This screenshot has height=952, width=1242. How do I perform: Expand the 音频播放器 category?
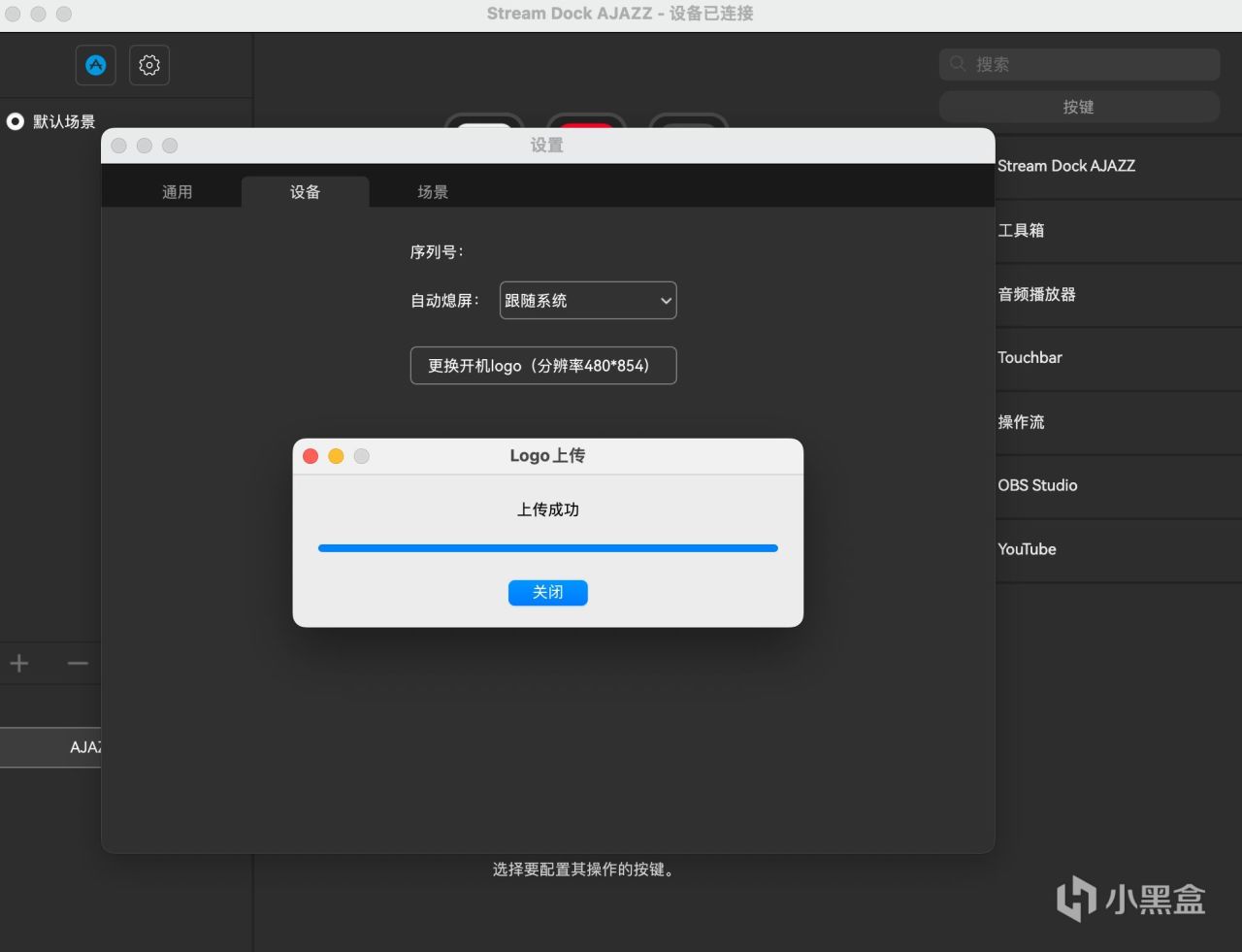coord(1119,294)
